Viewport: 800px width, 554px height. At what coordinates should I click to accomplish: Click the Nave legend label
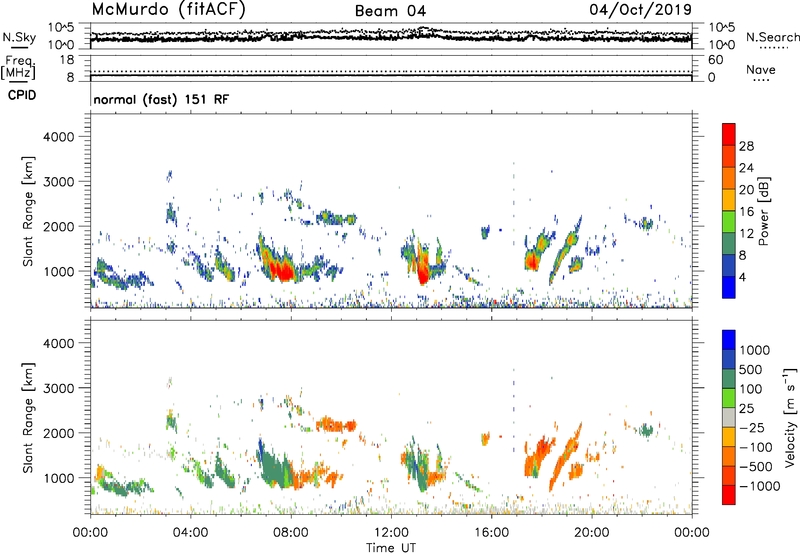[x=761, y=70]
